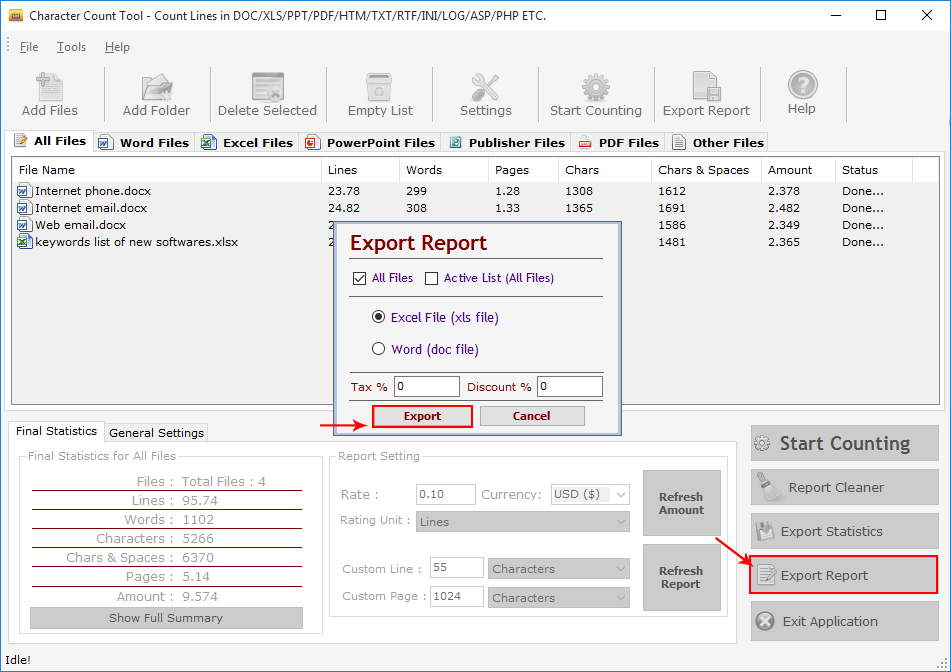Click Internet phone.docx file icon
951x672 pixels.
pyautogui.click(x=24, y=190)
